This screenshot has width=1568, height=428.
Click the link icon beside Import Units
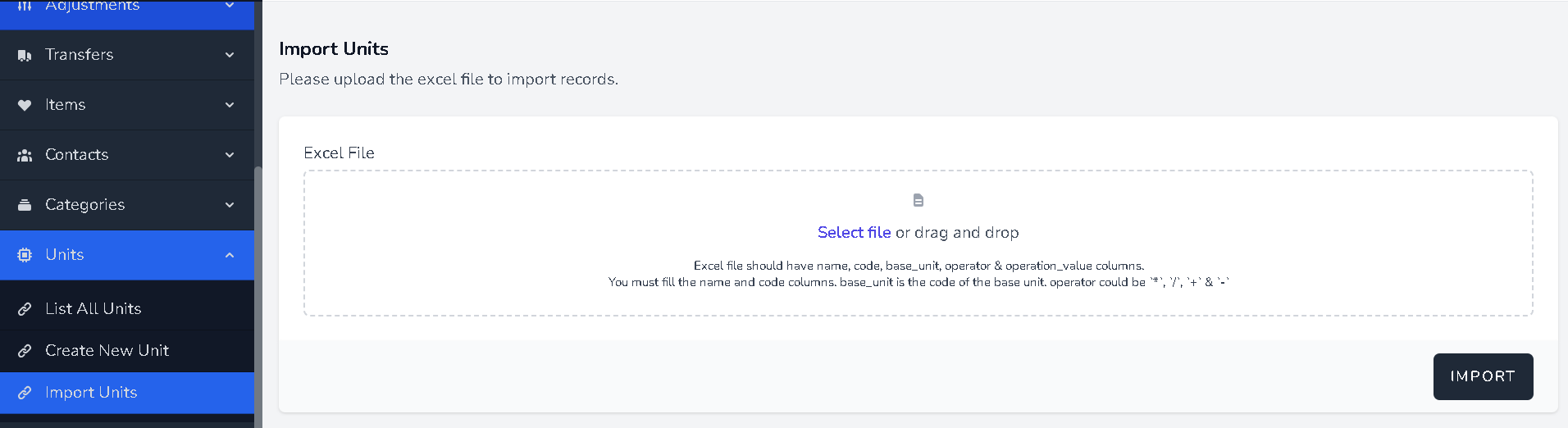point(25,393)
